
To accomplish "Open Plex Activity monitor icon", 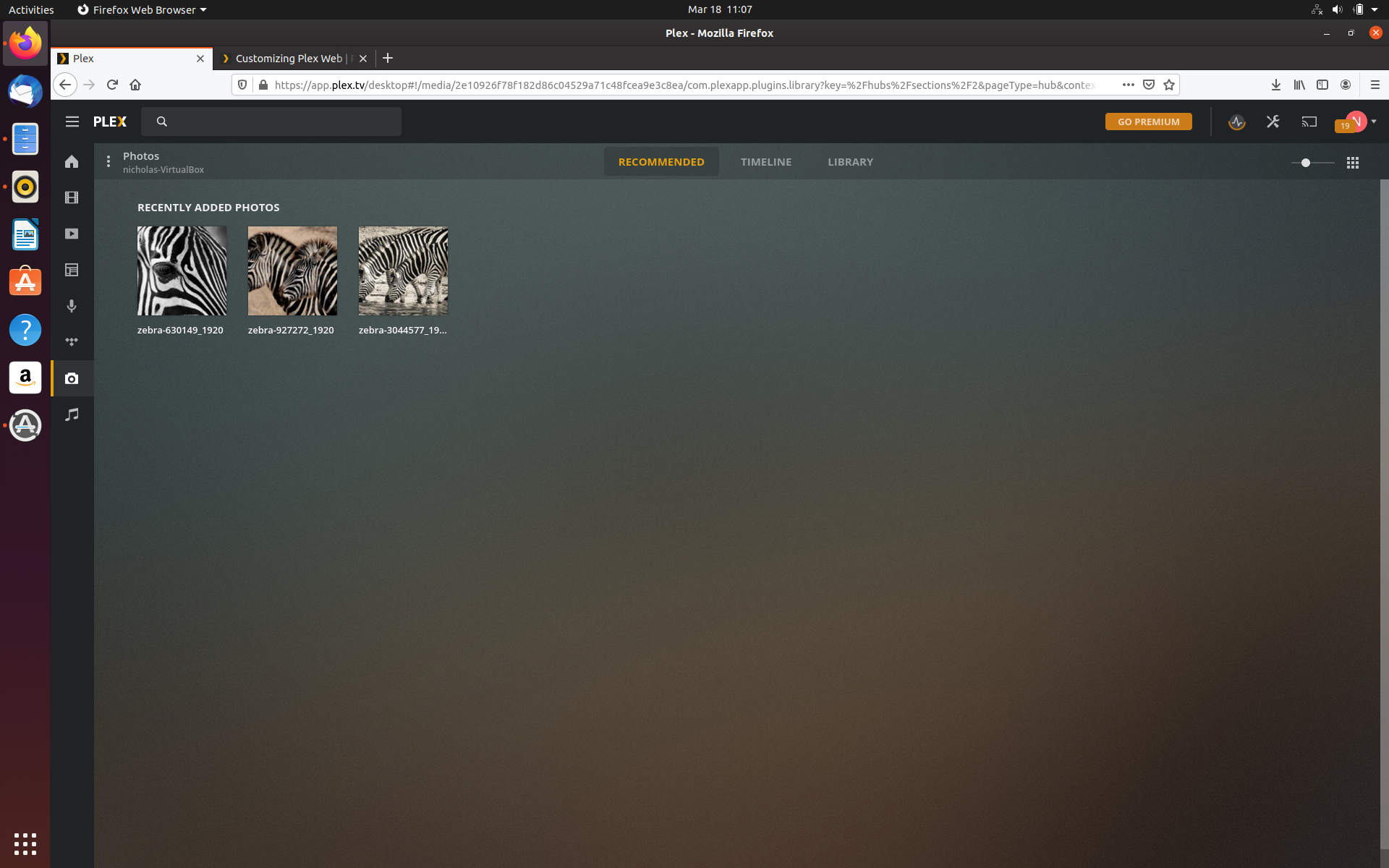I will [x=1236, y=122].
